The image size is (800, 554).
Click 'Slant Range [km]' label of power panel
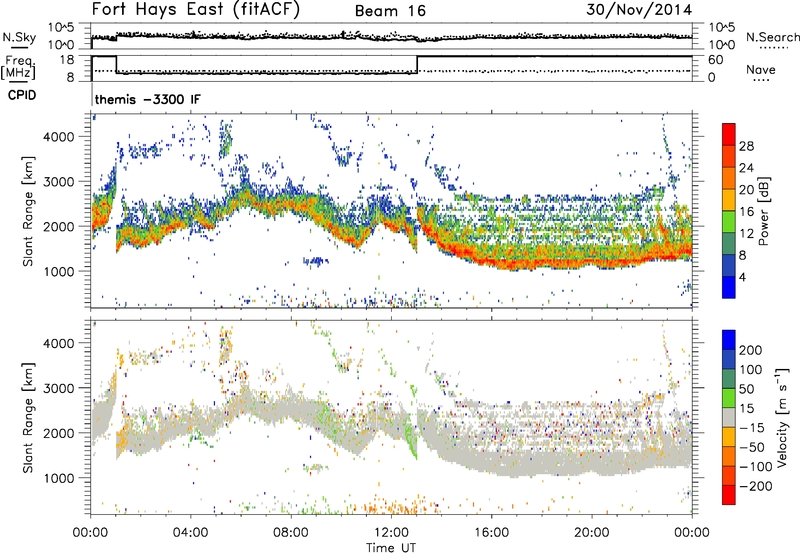(x=29, y=211)
